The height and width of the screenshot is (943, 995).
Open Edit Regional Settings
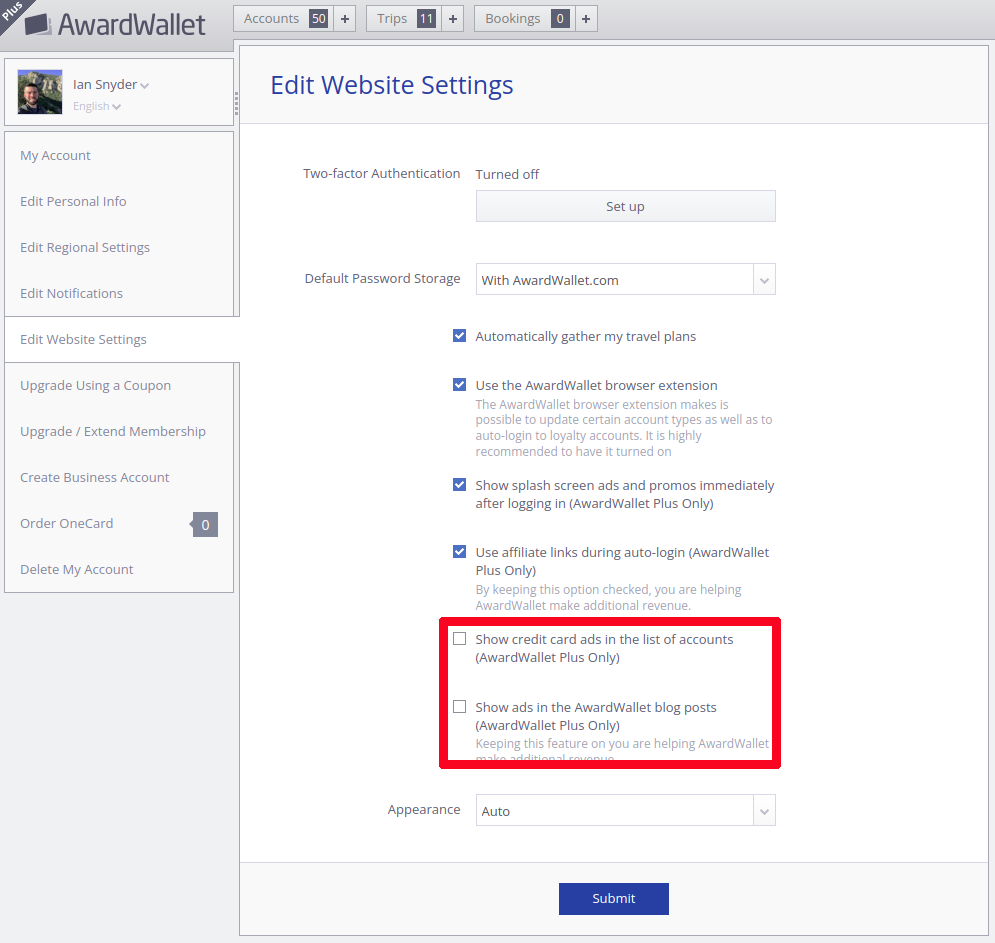pos(85,247)
